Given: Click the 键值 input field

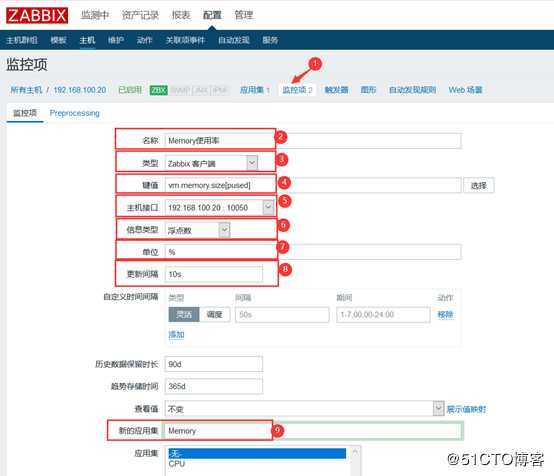Looking at the screenshot, I should [313, 185].
